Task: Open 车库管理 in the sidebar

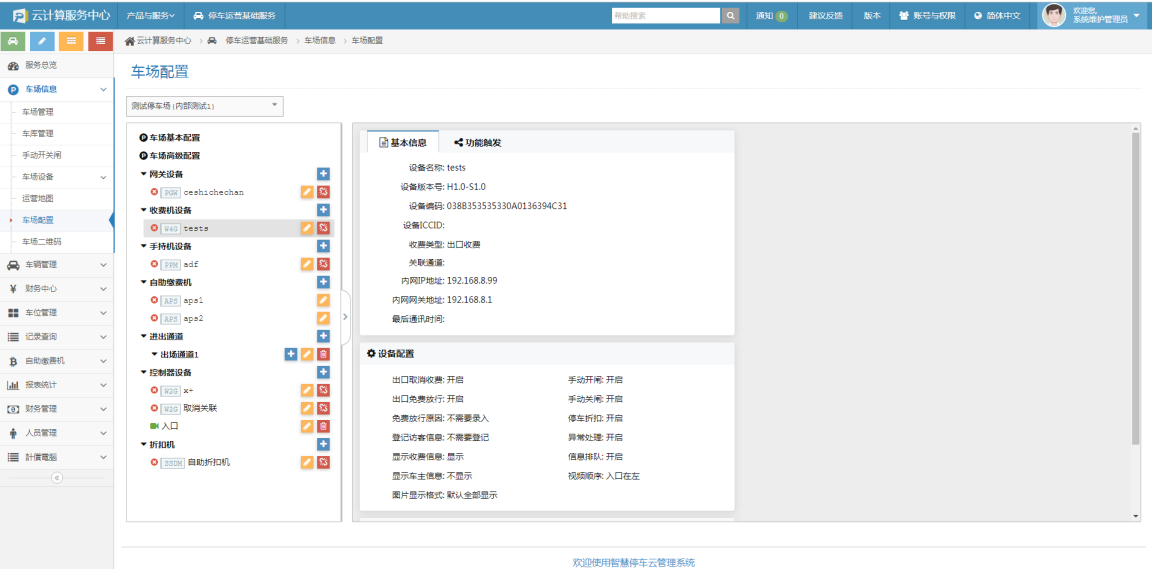Action: pyautogui.click(x=37, y=134)
